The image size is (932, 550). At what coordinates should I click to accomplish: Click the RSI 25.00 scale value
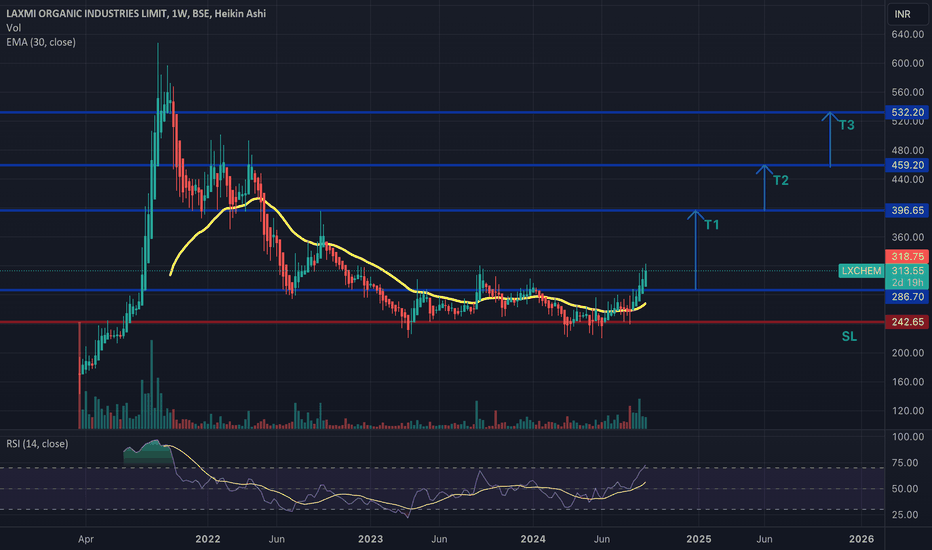[x=905, y=514]
